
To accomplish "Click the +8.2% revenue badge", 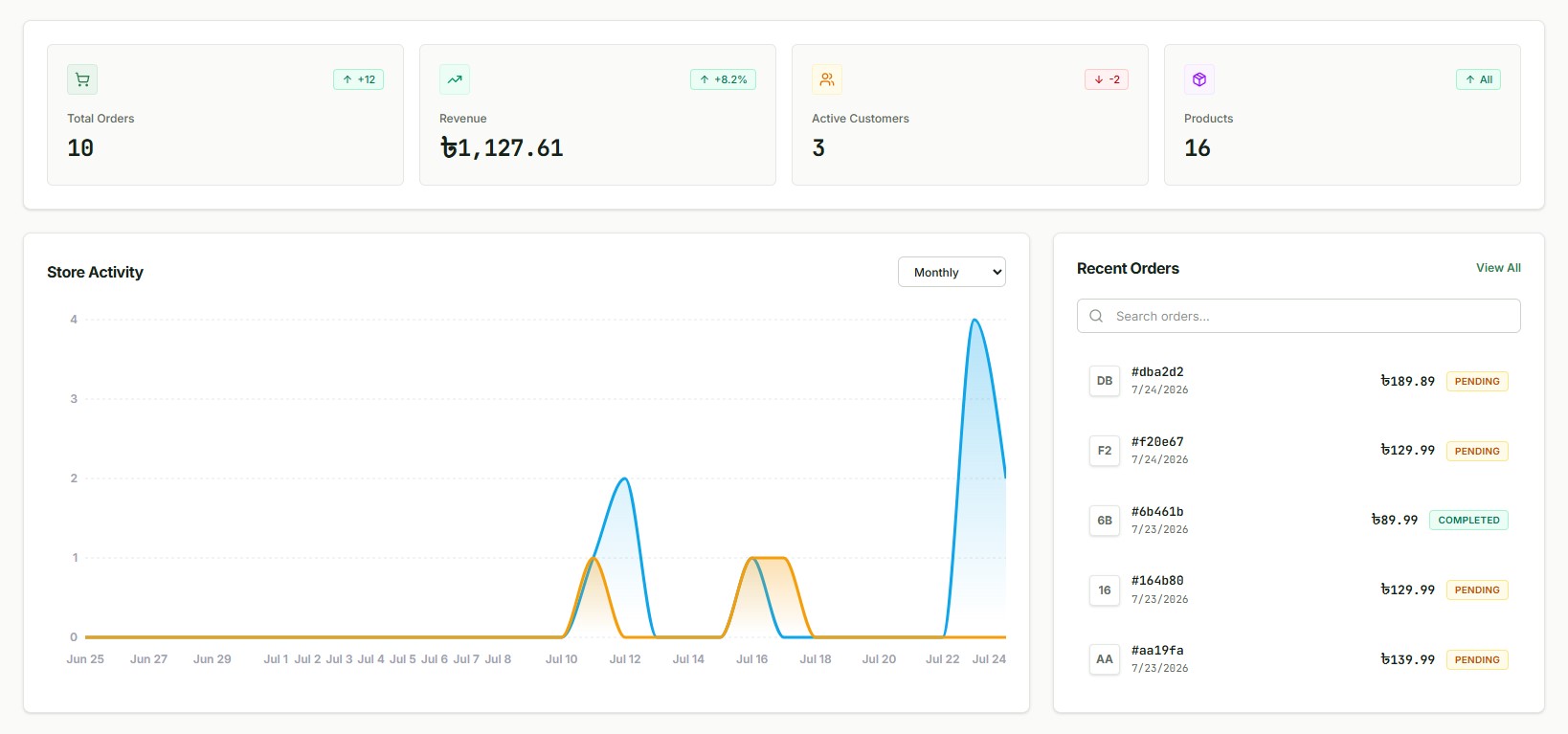I will [723, 79].
